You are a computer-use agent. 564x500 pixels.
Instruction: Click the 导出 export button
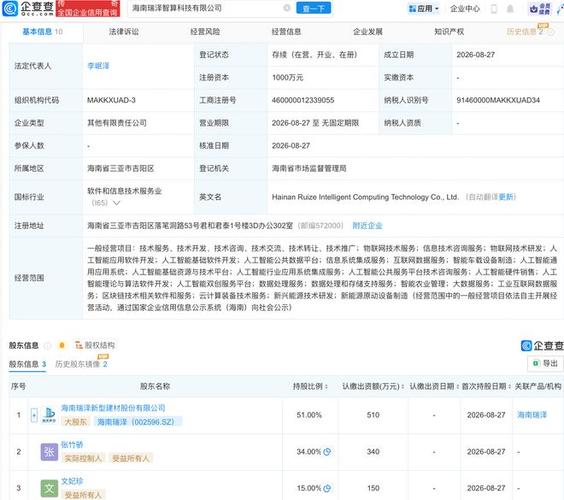[x=545, y=363]
